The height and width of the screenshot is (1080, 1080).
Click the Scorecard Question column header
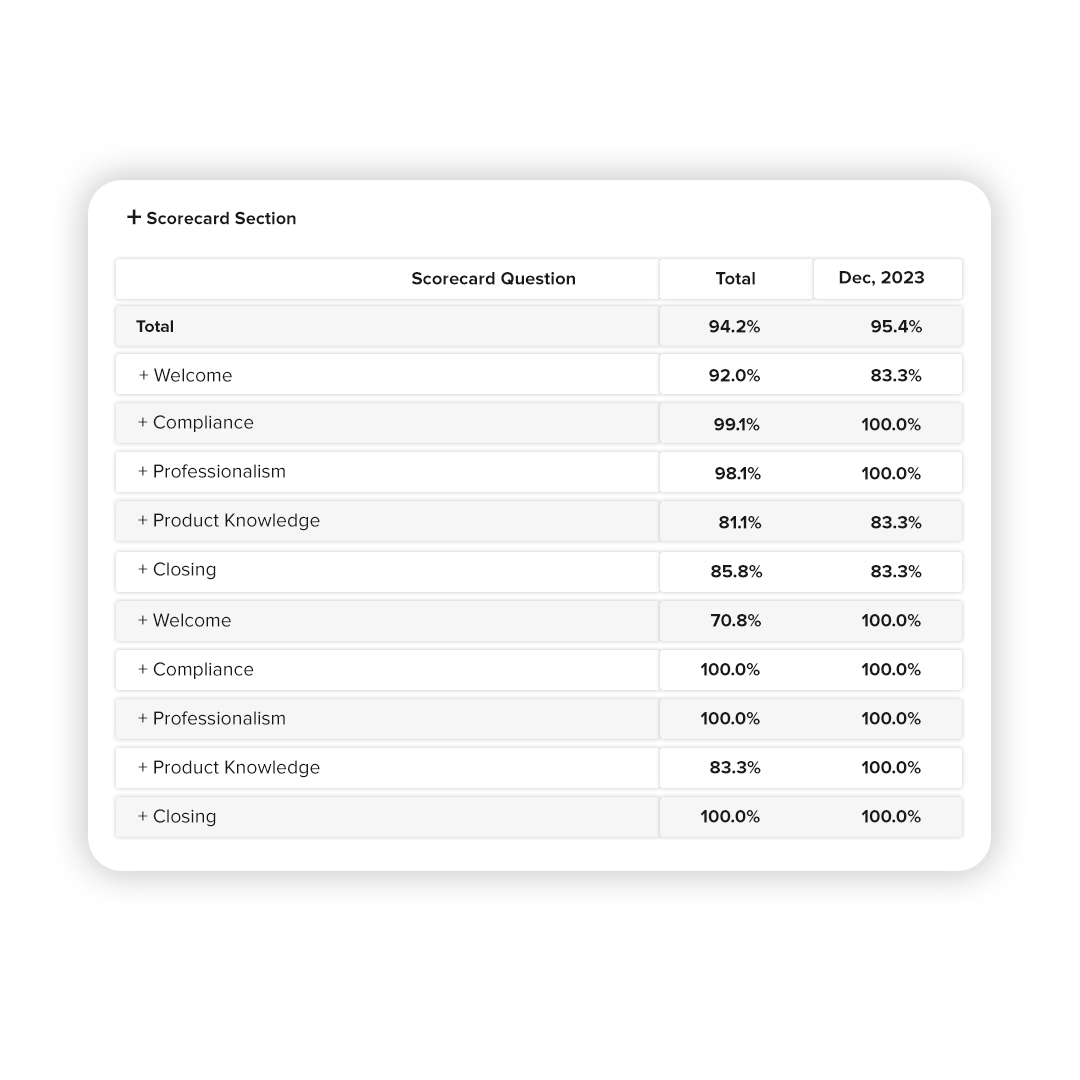pos(493,279)
